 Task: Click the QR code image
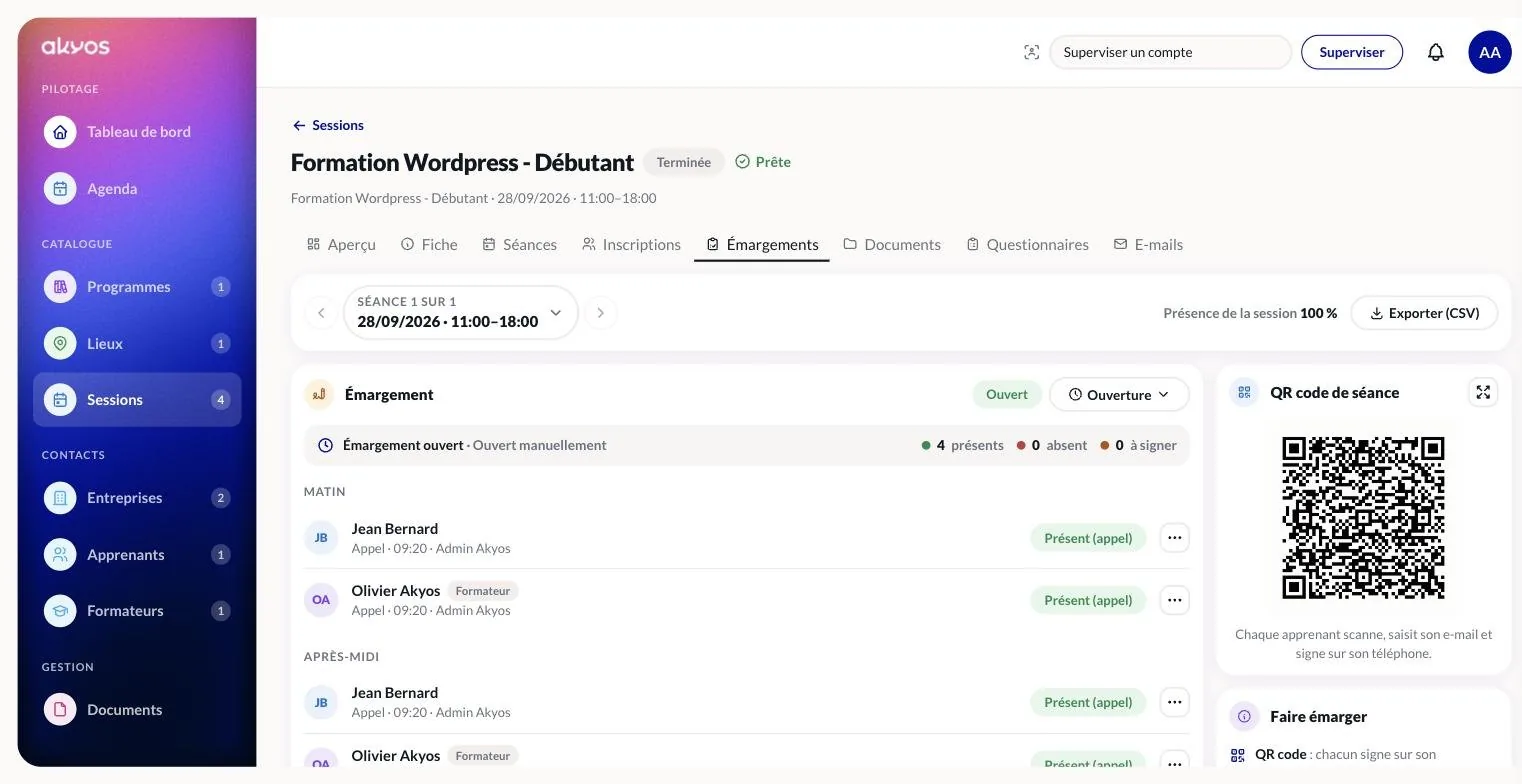(1363, 518)
